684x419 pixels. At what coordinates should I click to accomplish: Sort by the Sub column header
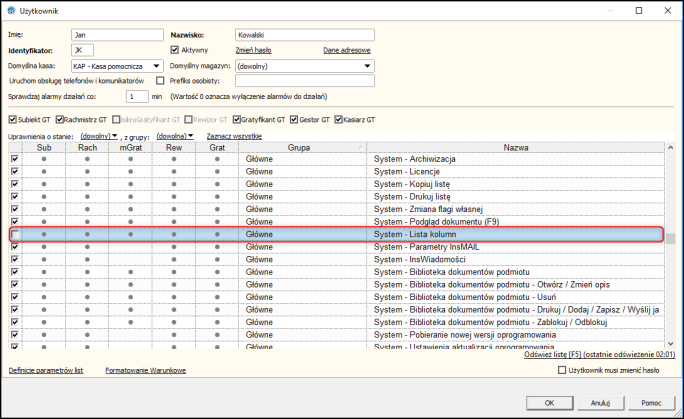click(x=44, y=148)
